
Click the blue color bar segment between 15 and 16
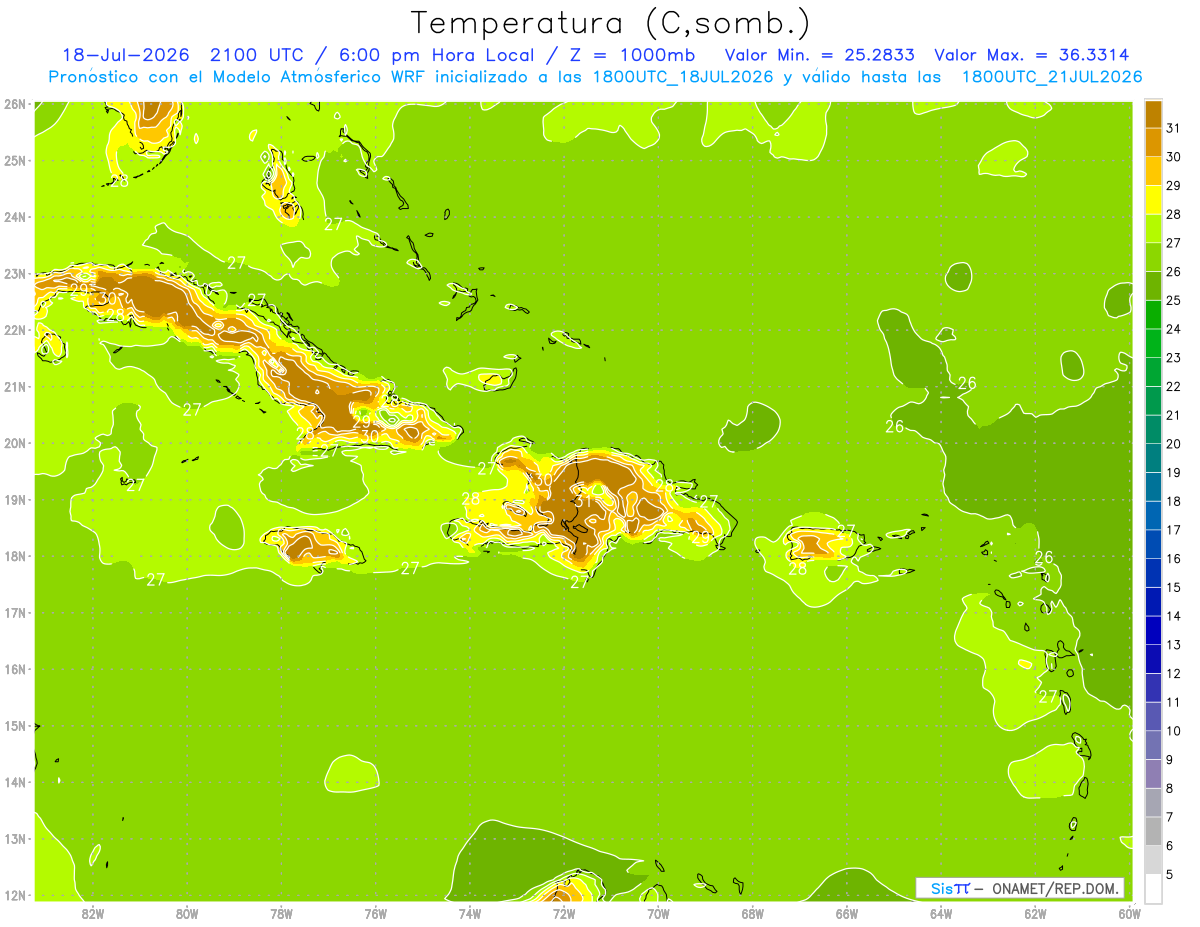(1153, 572)
